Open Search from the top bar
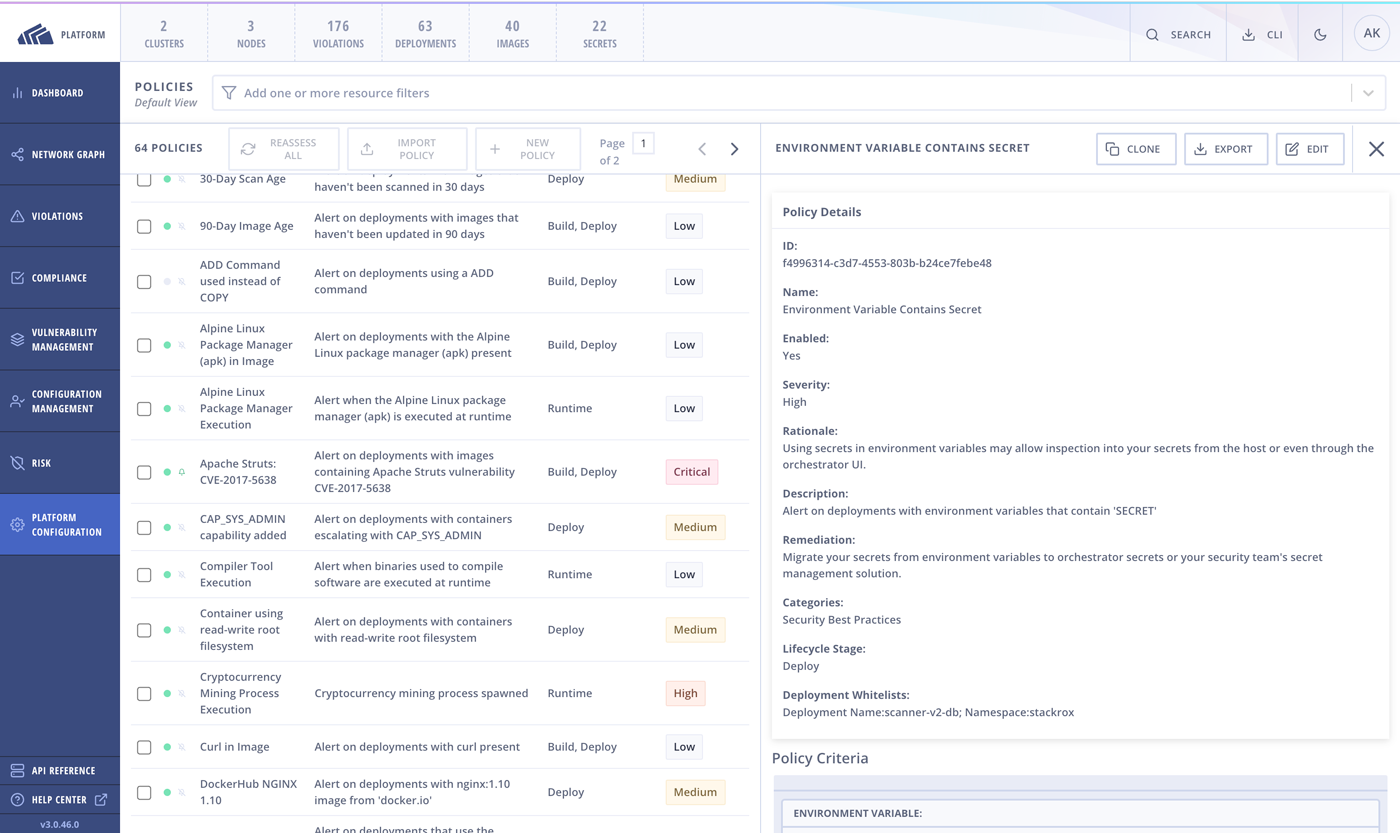This screenshot has height=833, width=1400. 1178,33
